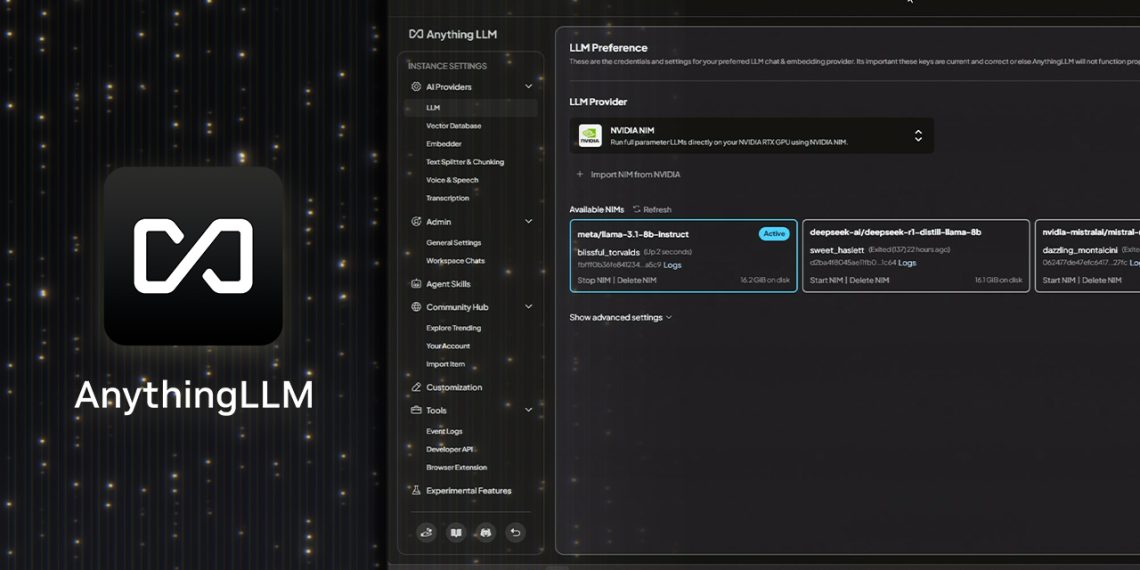Click the Active status badge
The height and width of the screenshot is (570, 1140).
774,233
